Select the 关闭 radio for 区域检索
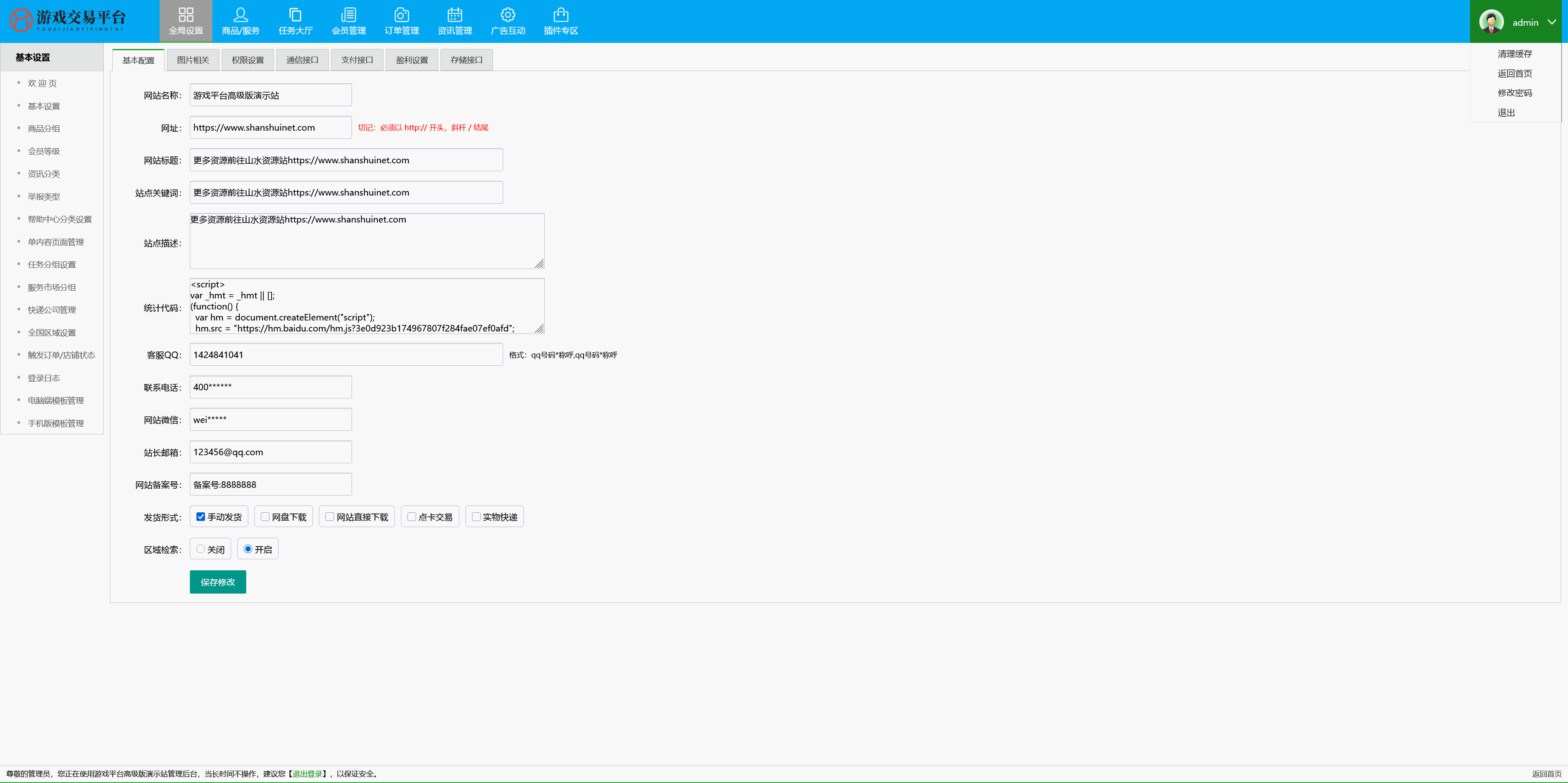1568x783 pixels. (x=200, y=549)
